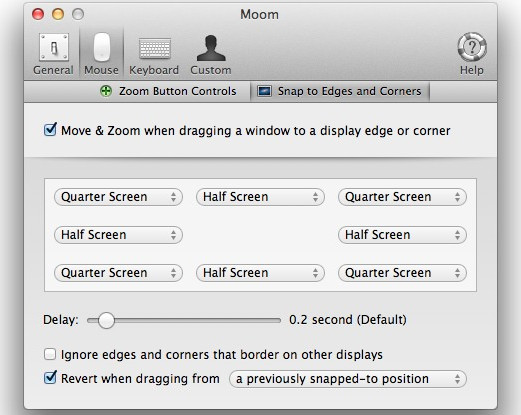Open right-edge Half Screen dropdown
This screenshot has width=521, height=415.
click(x=402, y=235)
